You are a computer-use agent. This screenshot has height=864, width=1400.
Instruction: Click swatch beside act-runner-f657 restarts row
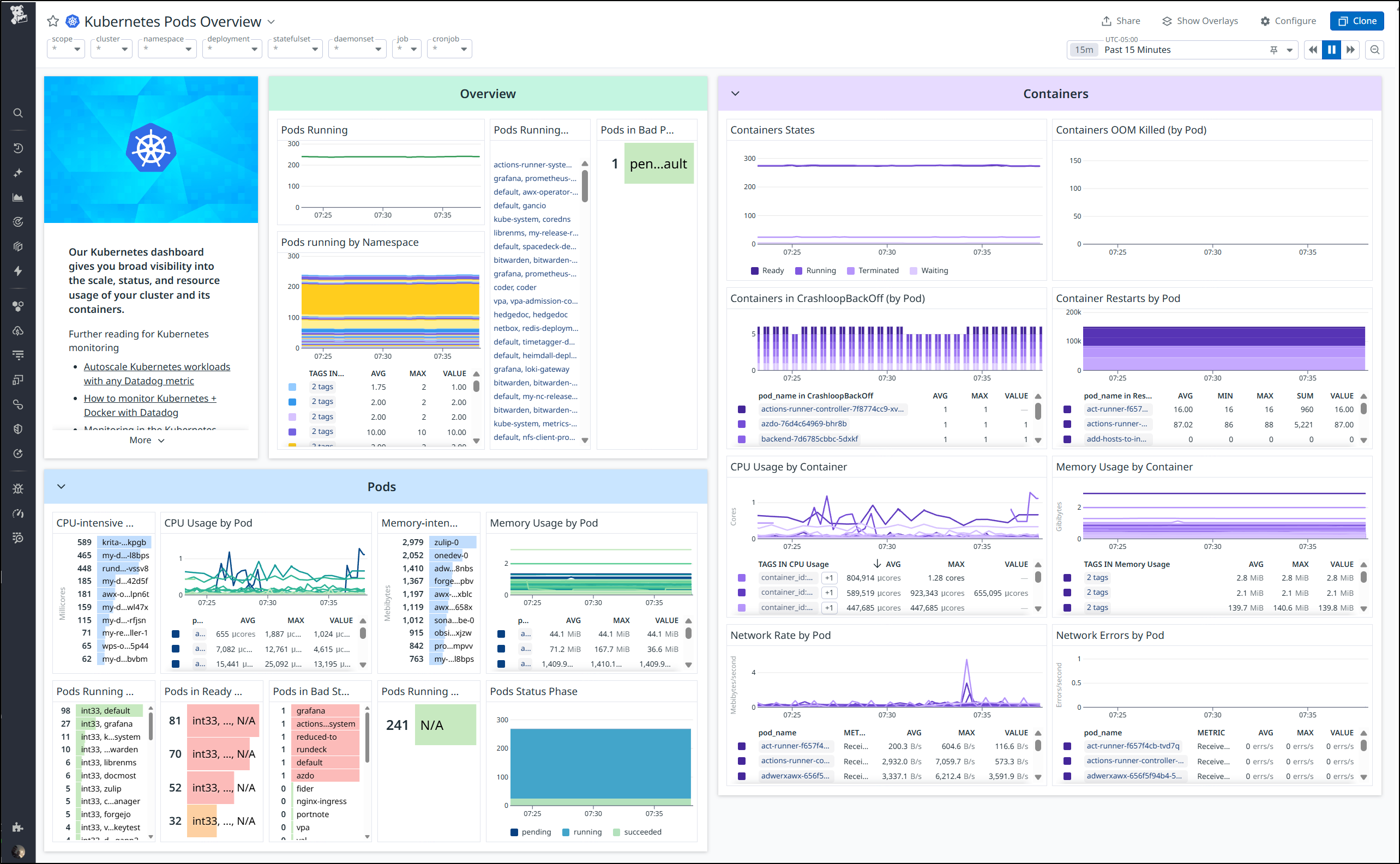1067,409
